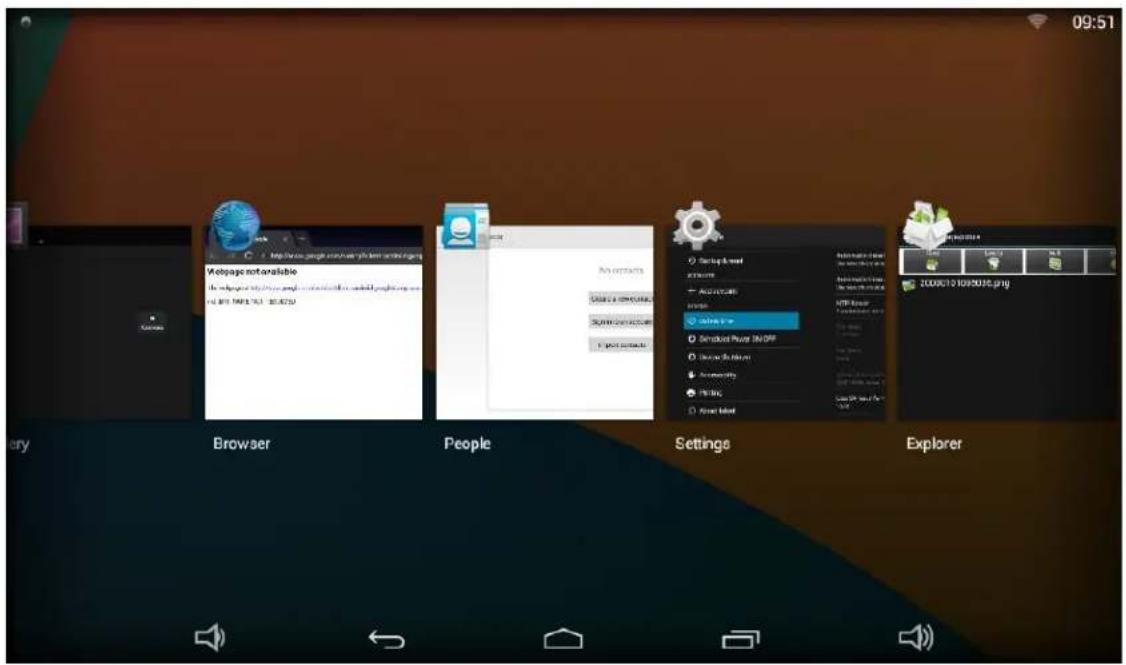Tap the Home navigation icon
1126x665 pixels.
pos(564,638)
